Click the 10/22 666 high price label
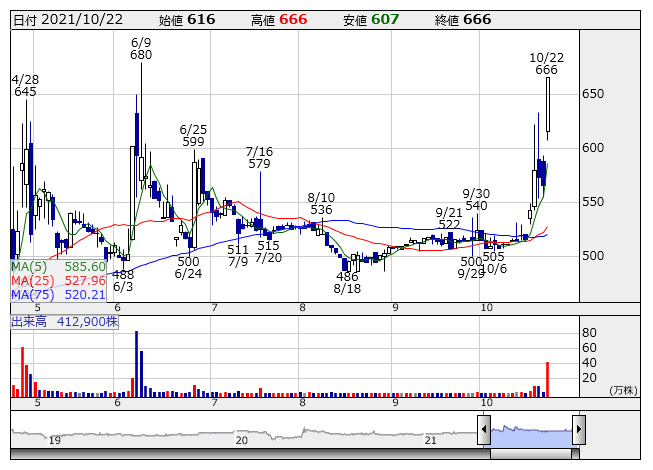The image size is (653, 470). click(x=546, y=64)
